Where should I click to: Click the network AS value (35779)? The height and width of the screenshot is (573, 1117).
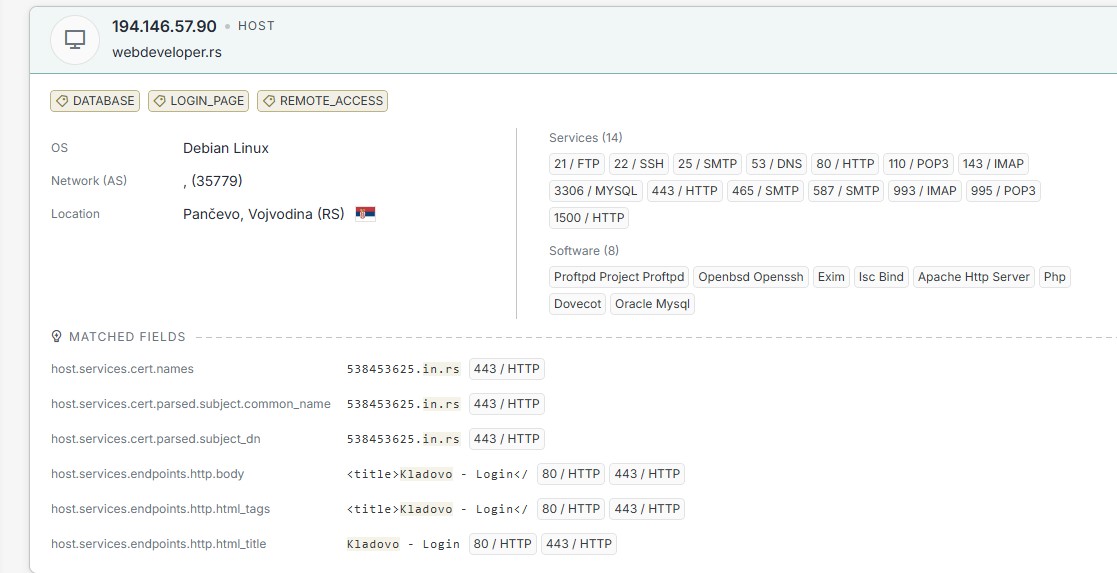213,181
